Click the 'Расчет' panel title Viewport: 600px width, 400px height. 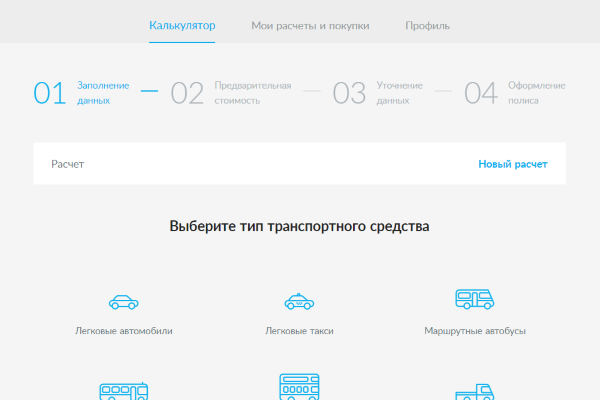pos(67,164)
